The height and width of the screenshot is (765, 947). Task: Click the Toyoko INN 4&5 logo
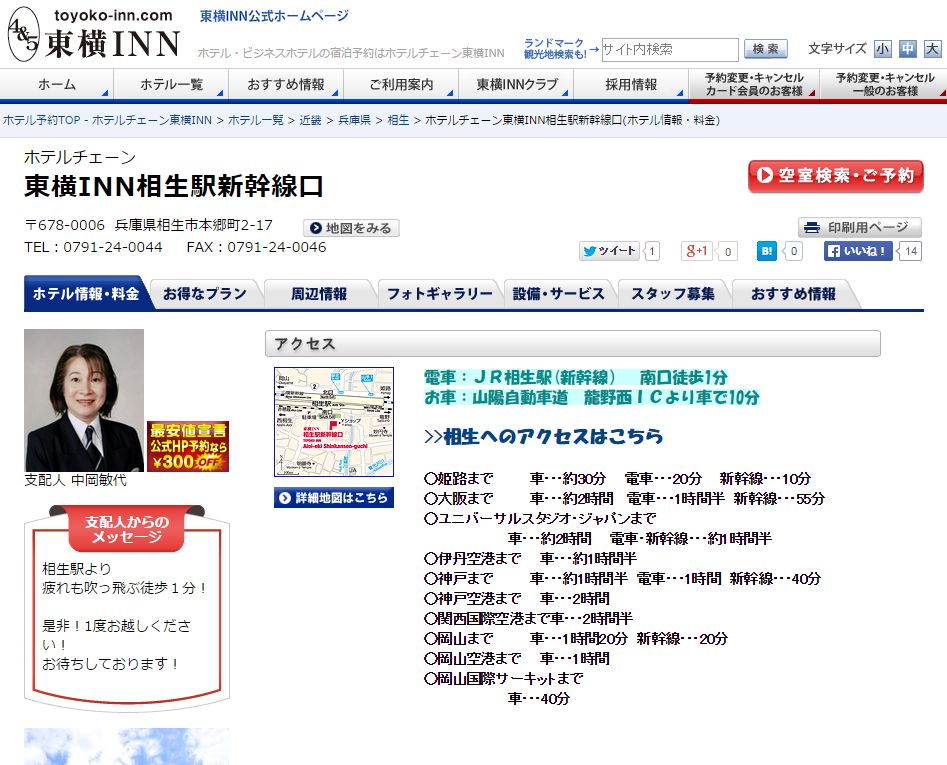(94, 34)
